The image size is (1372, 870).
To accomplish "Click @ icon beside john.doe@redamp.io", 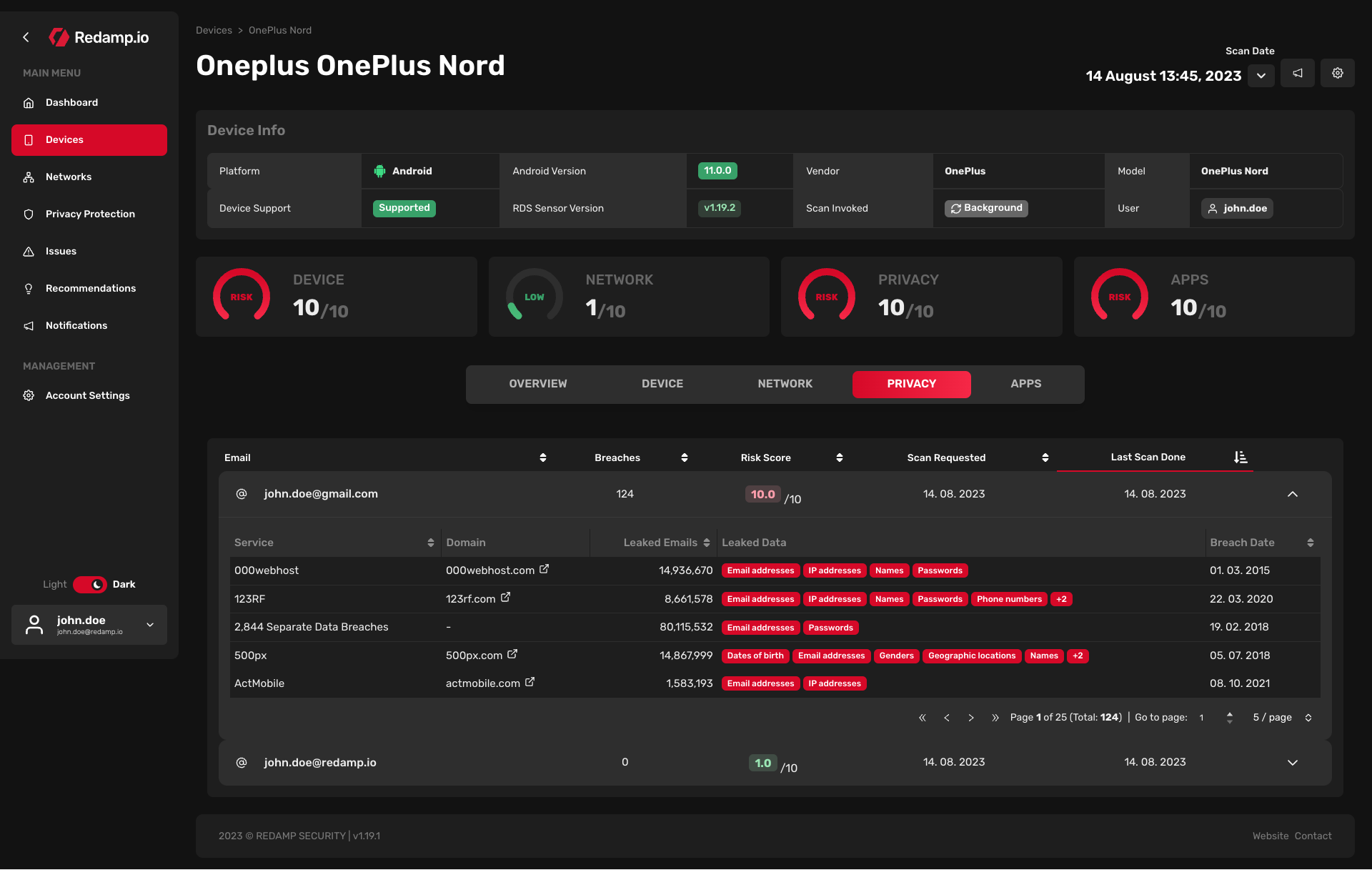I will pyautogui.click(x=242, y=763).
